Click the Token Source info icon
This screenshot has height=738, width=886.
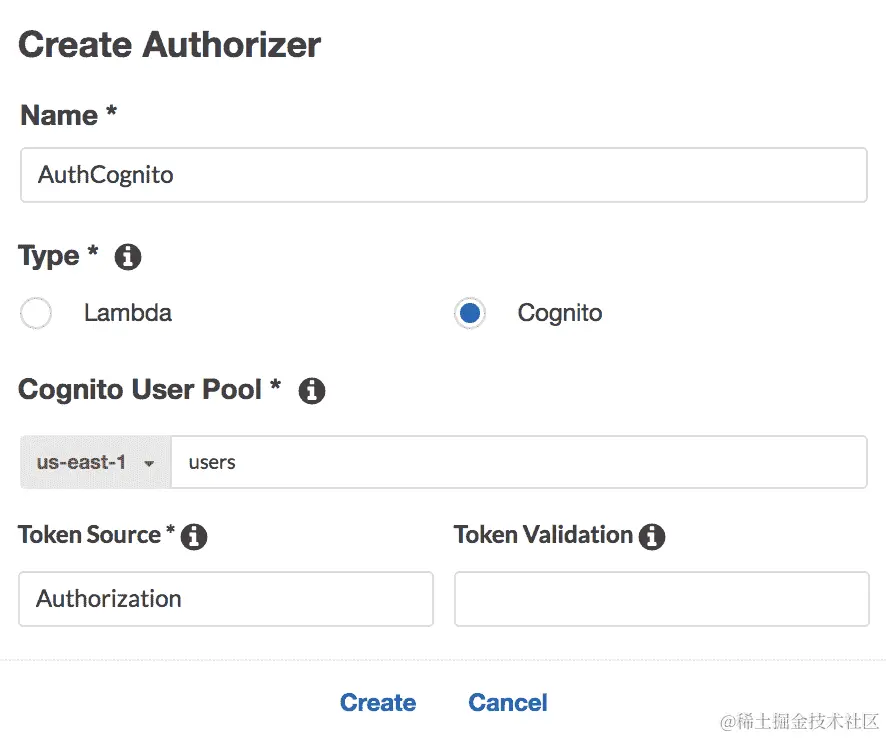(x=194, y=537)
